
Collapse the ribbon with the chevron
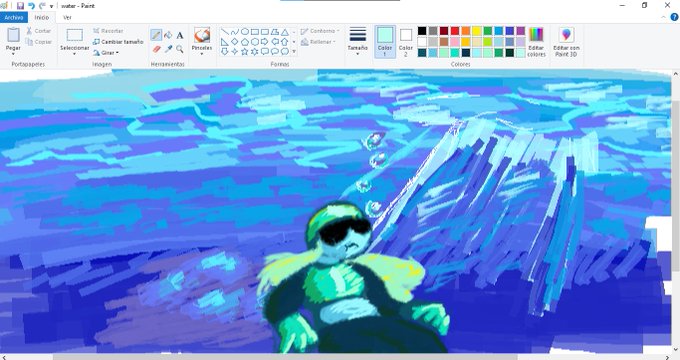pos(664,17)
